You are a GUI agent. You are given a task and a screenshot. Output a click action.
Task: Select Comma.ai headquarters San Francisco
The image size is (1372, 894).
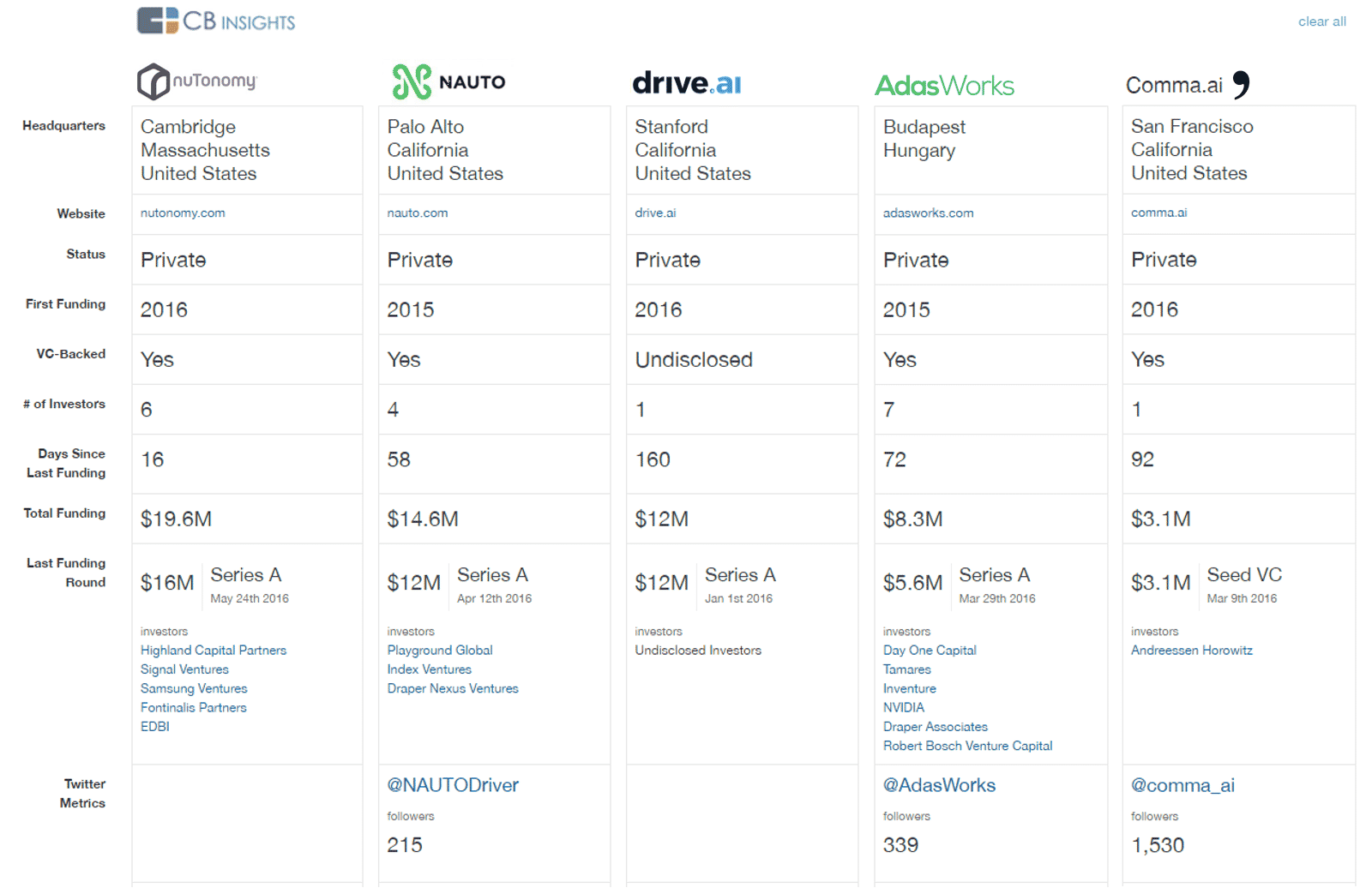coord(1192,126)
